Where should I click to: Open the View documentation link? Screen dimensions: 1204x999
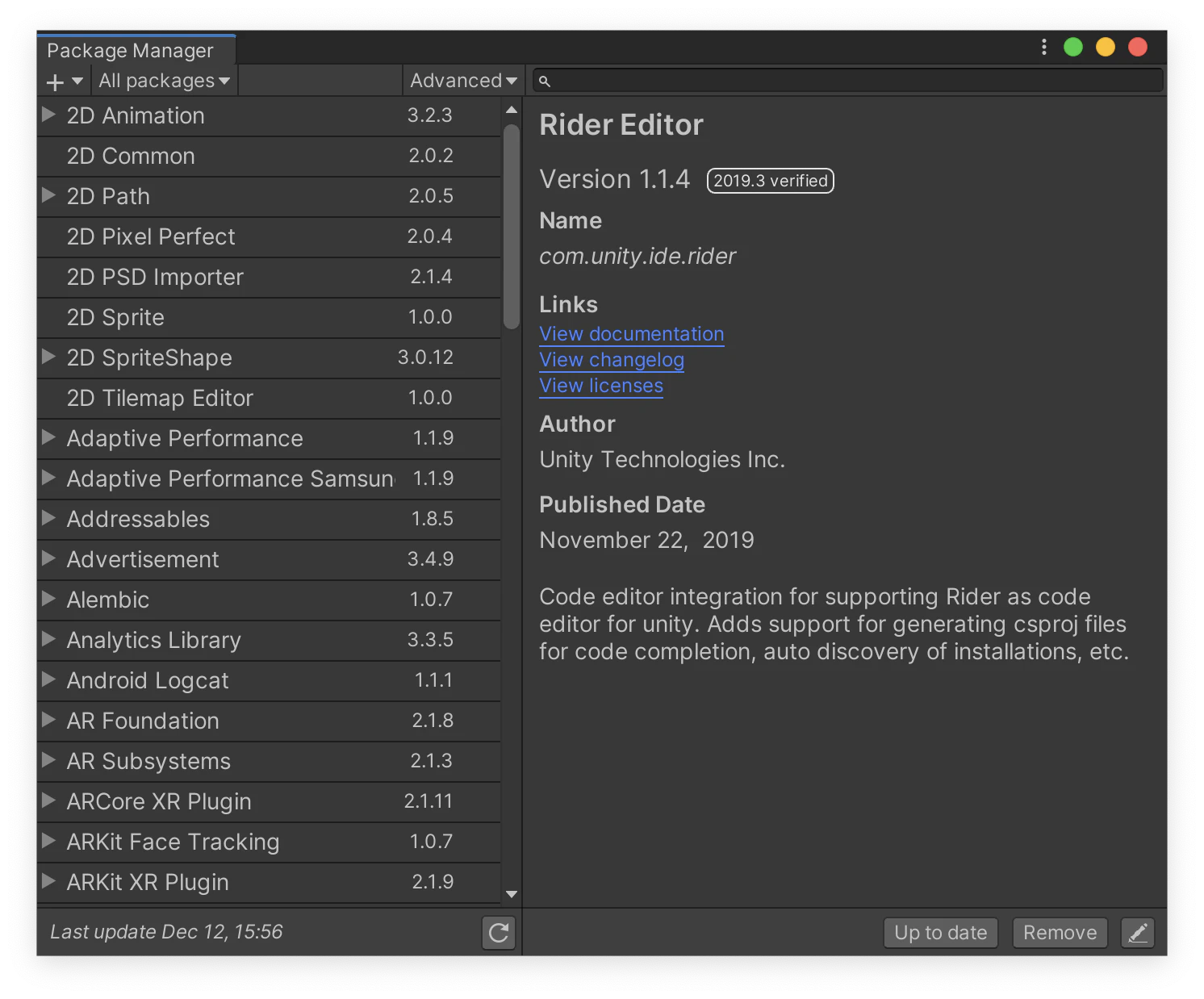tap(632, 334)
